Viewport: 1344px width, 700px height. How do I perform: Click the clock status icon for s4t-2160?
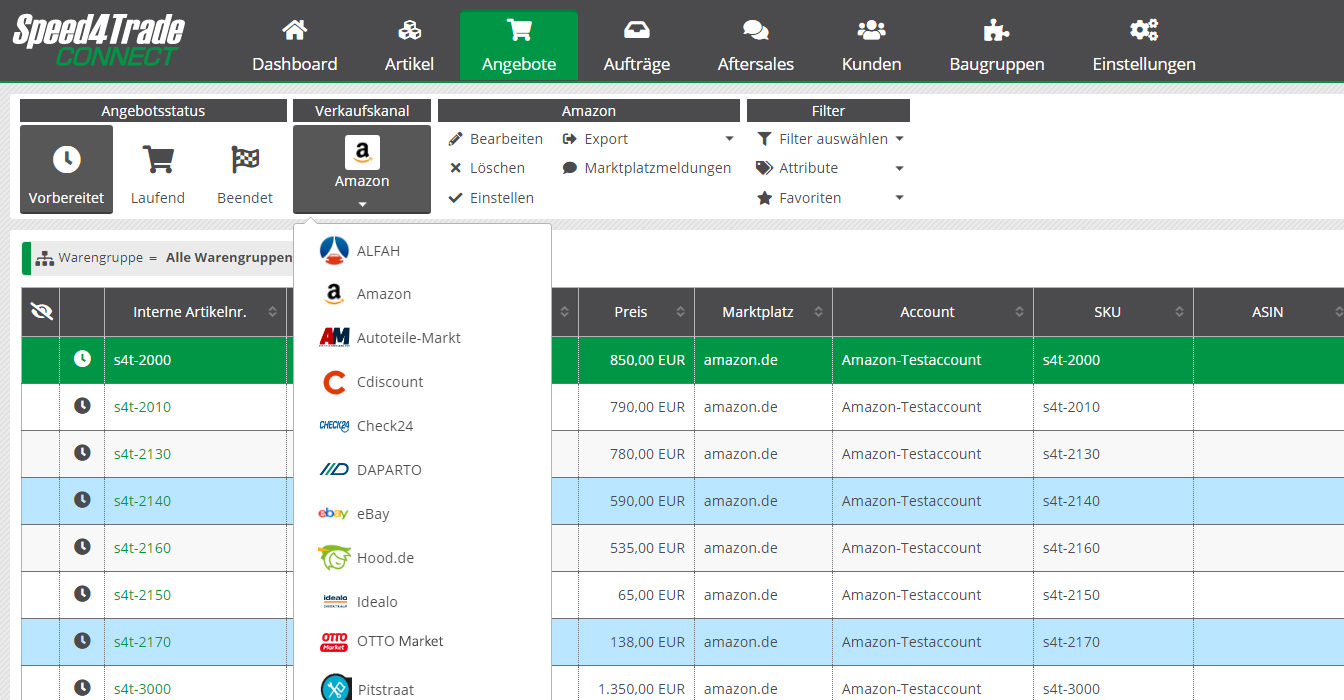pyautogui.click(x=82, y=547)
